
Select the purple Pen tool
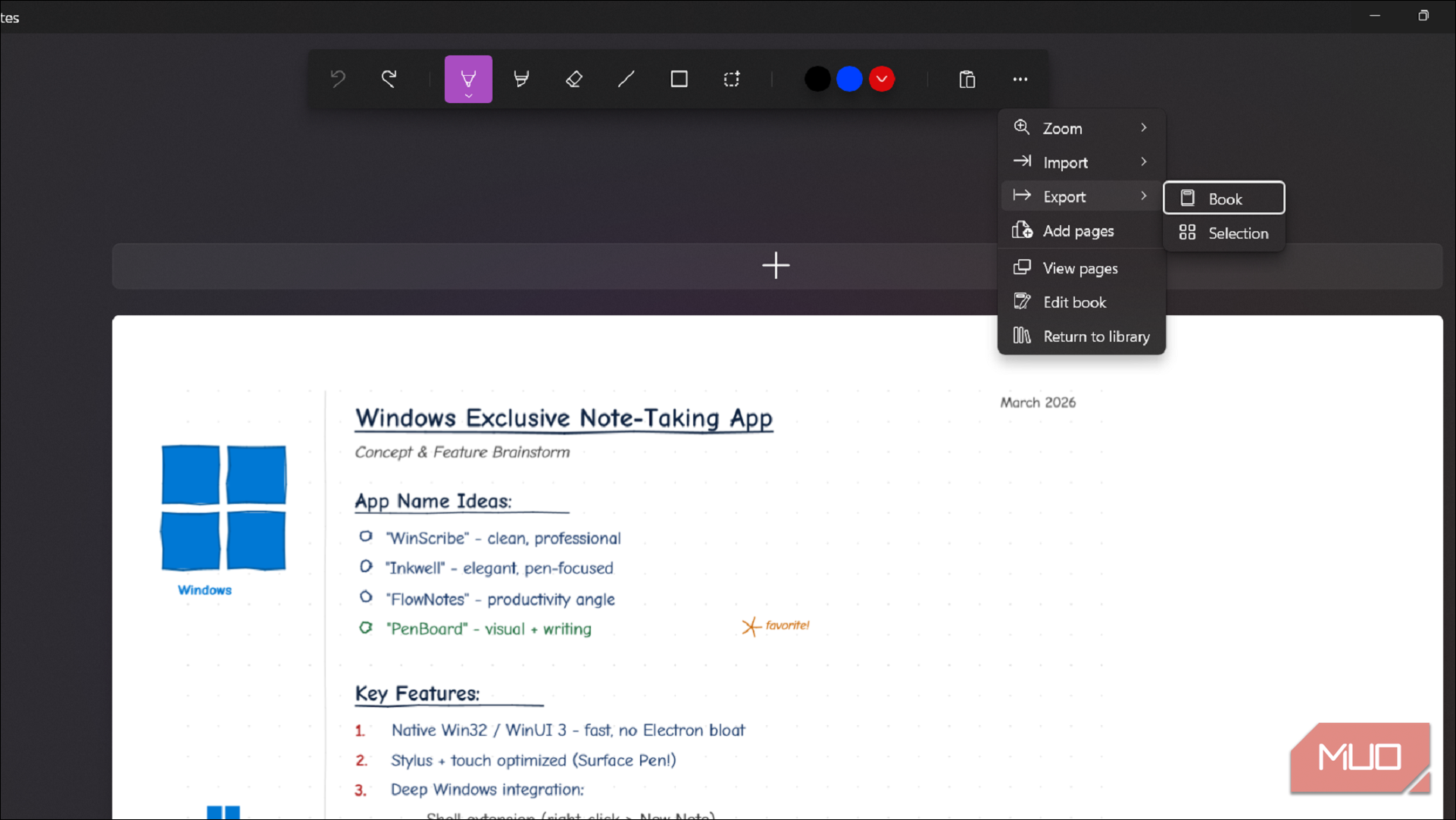click(468, 79)
